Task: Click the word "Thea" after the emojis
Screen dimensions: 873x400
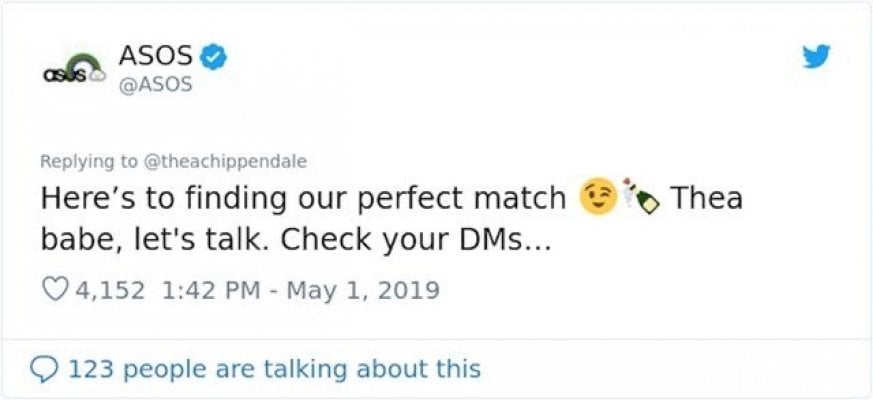Action: click(706, 198)
